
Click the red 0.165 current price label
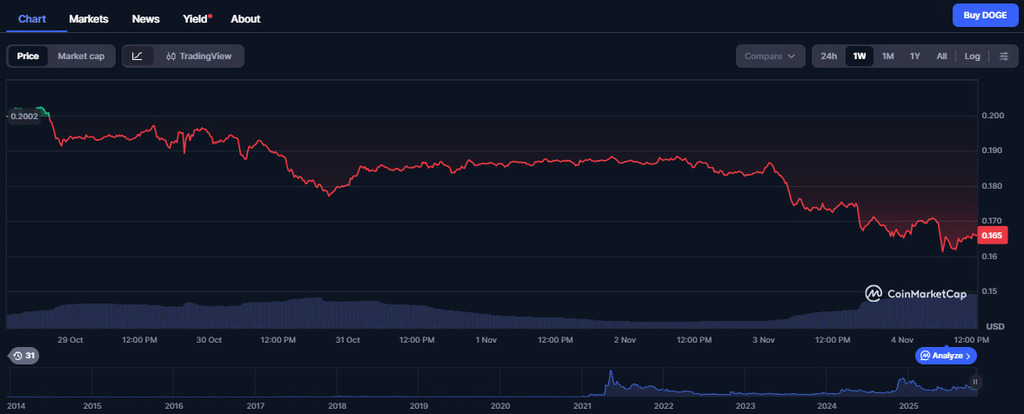pyautogui.click(x=993, y=235)
